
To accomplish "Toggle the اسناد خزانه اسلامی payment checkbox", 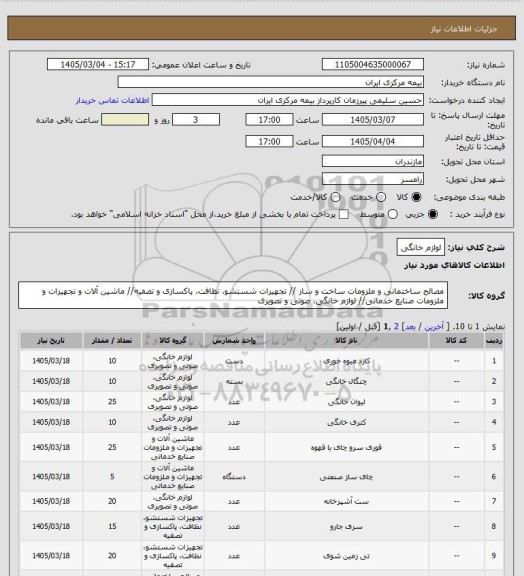I will (x=344, y=214).
